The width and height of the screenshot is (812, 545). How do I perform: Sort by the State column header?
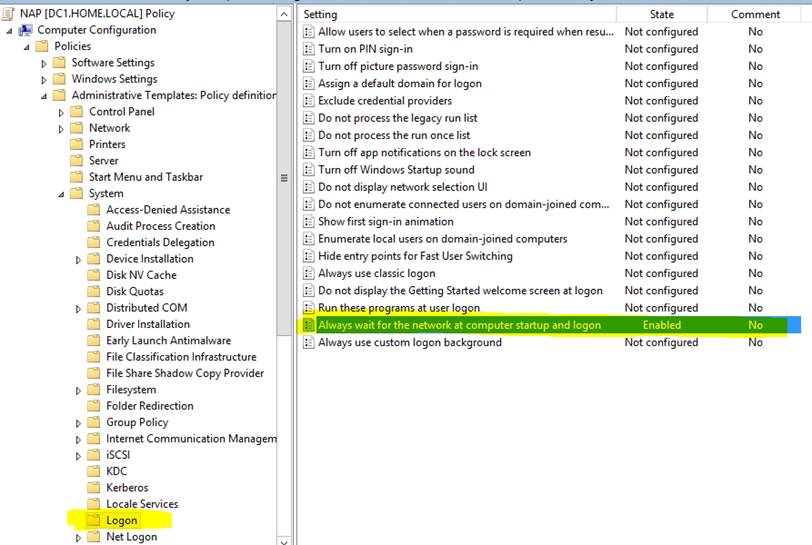[x=662, y=15]
